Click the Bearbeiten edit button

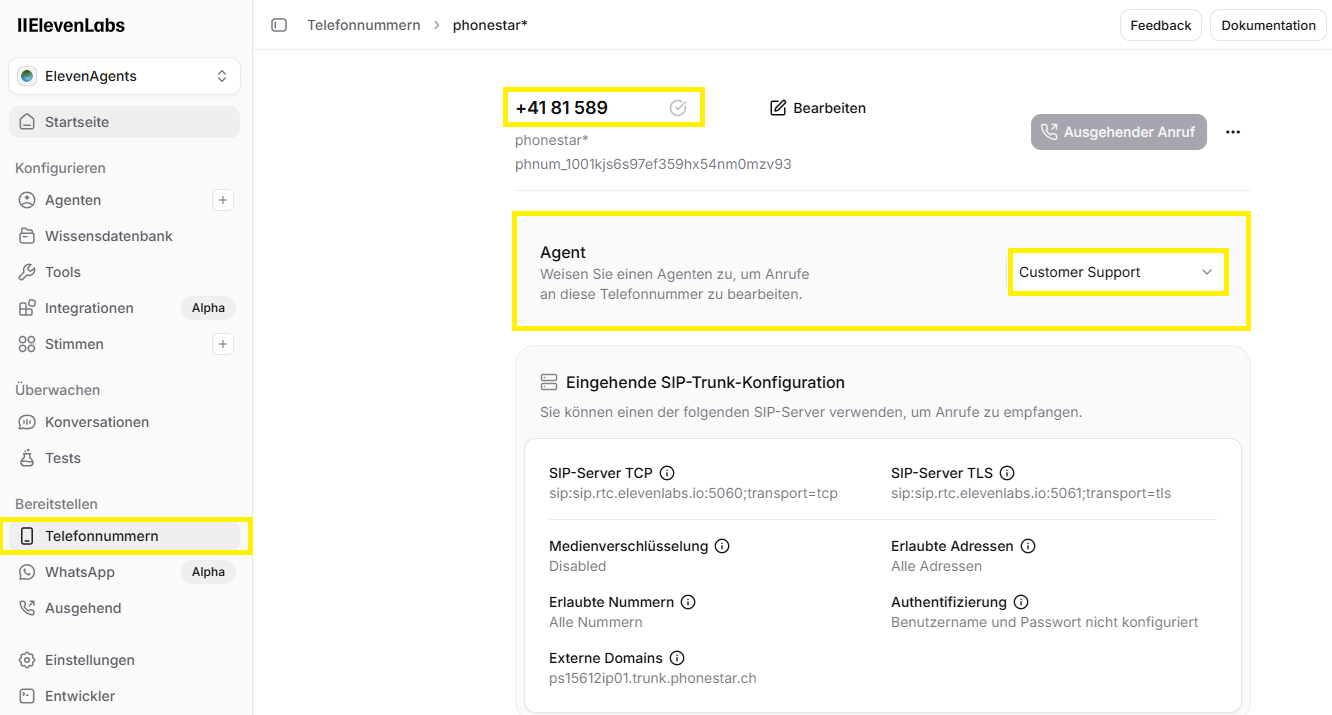point(818,108)
